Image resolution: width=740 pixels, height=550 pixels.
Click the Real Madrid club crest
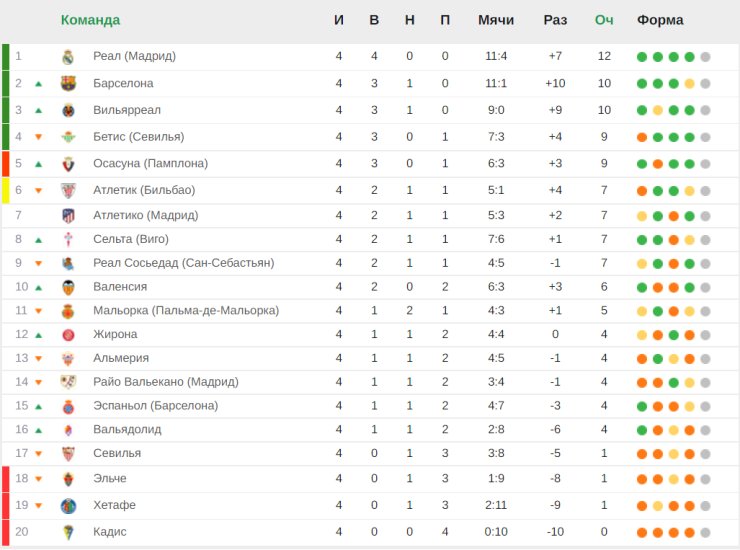pos(68,56)
